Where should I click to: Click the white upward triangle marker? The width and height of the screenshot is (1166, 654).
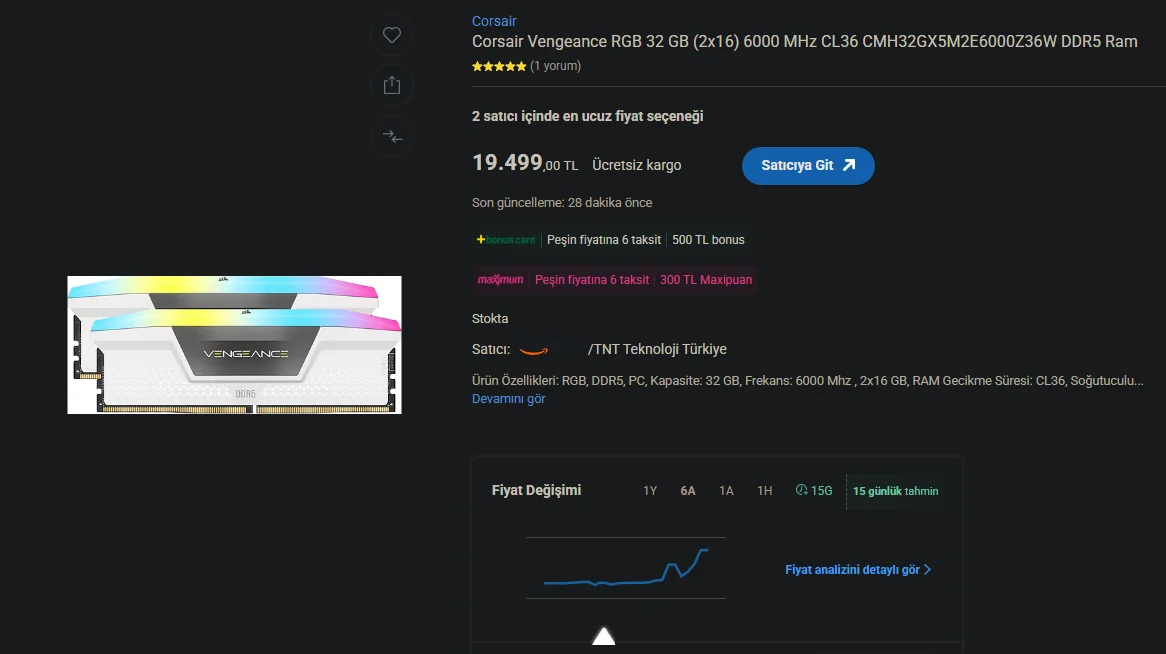pyautogui.click(x=604, y=636)
